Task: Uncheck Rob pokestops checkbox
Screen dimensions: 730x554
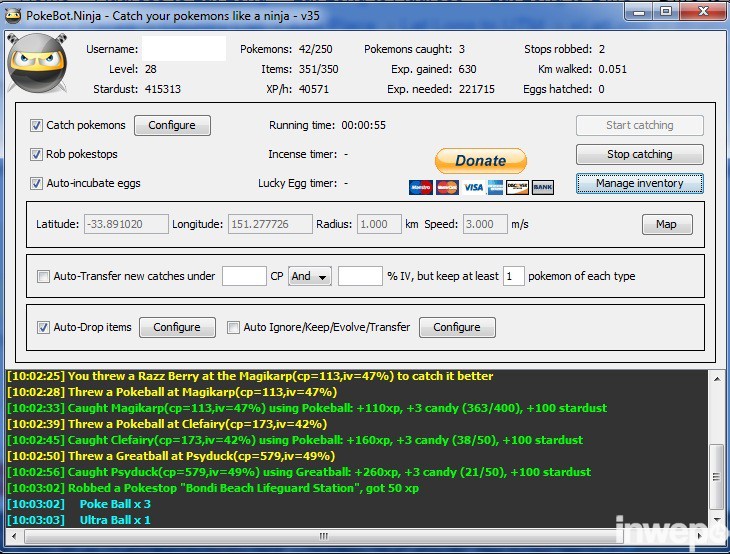Action: pos(36,154)
